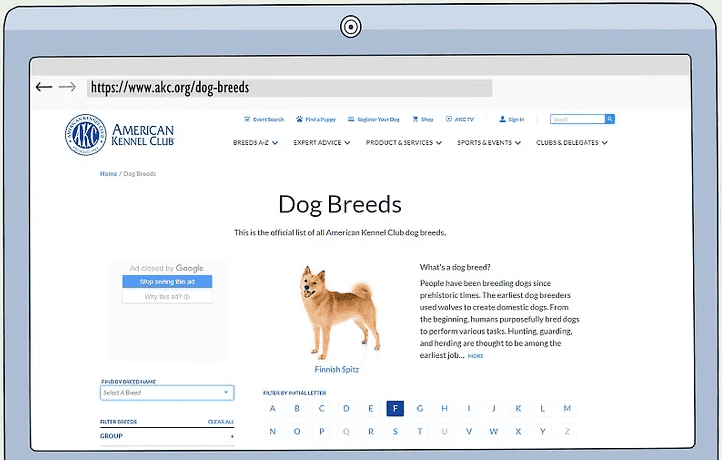Click the CLEAR ALL filters link
Image resolution: width=722 pixels, height=460 pixels.
tap(221, 422)
